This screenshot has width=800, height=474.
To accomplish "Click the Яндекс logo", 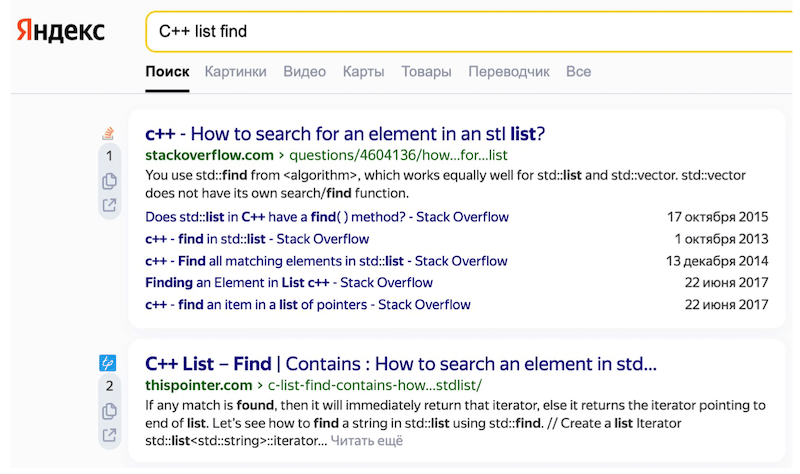I will click(x=60, y=31).
